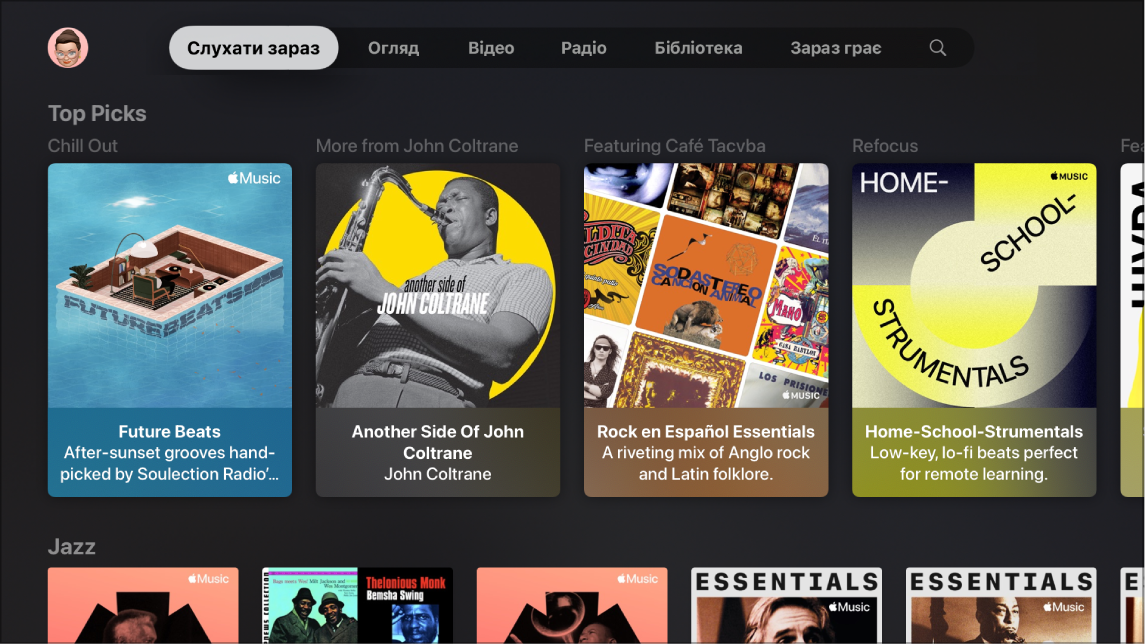1146x644 pixels.
Task: Click the Top Picks section heading
Action: pyautogui.click(x=97, y=113)
